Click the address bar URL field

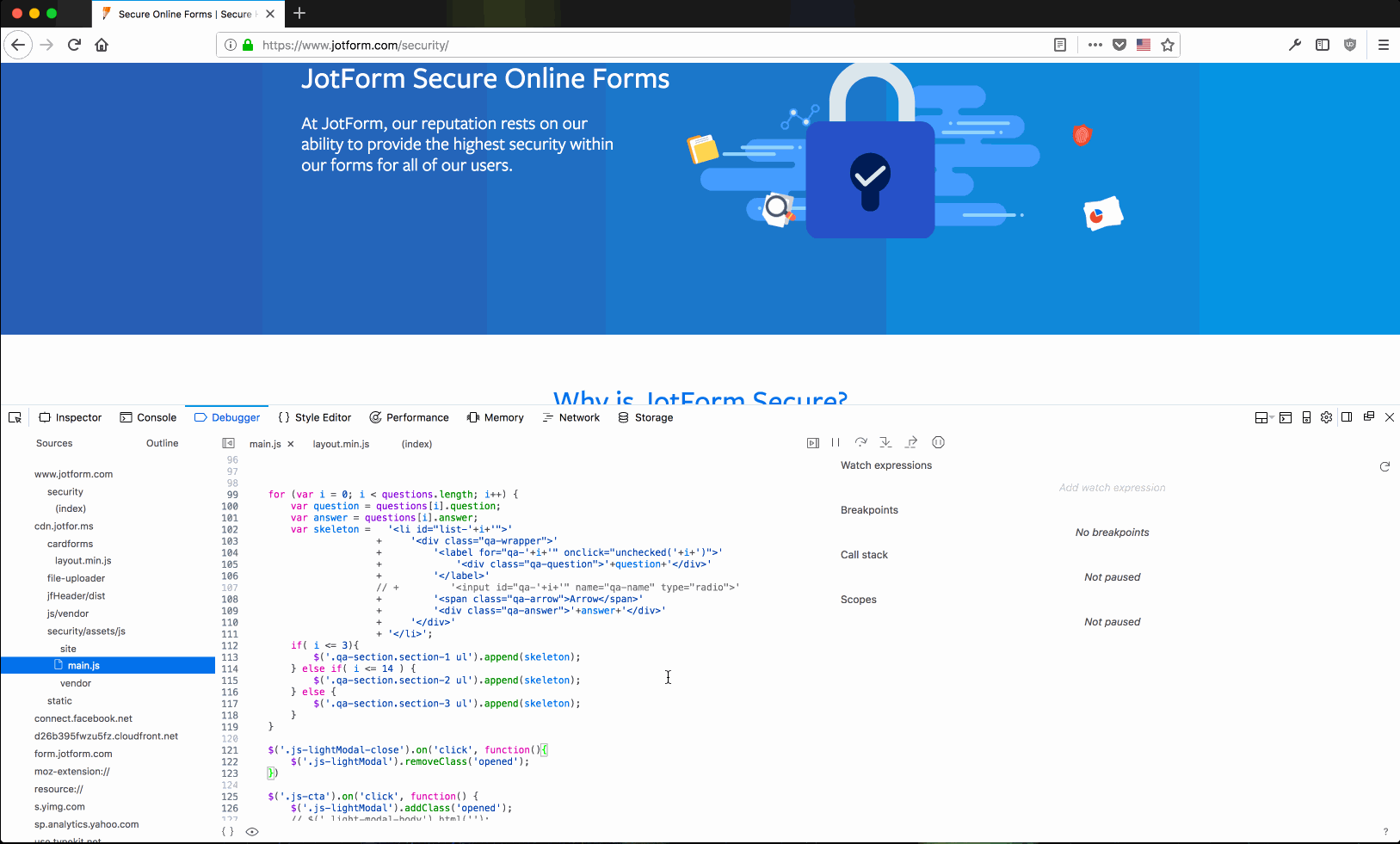[654, 45]
